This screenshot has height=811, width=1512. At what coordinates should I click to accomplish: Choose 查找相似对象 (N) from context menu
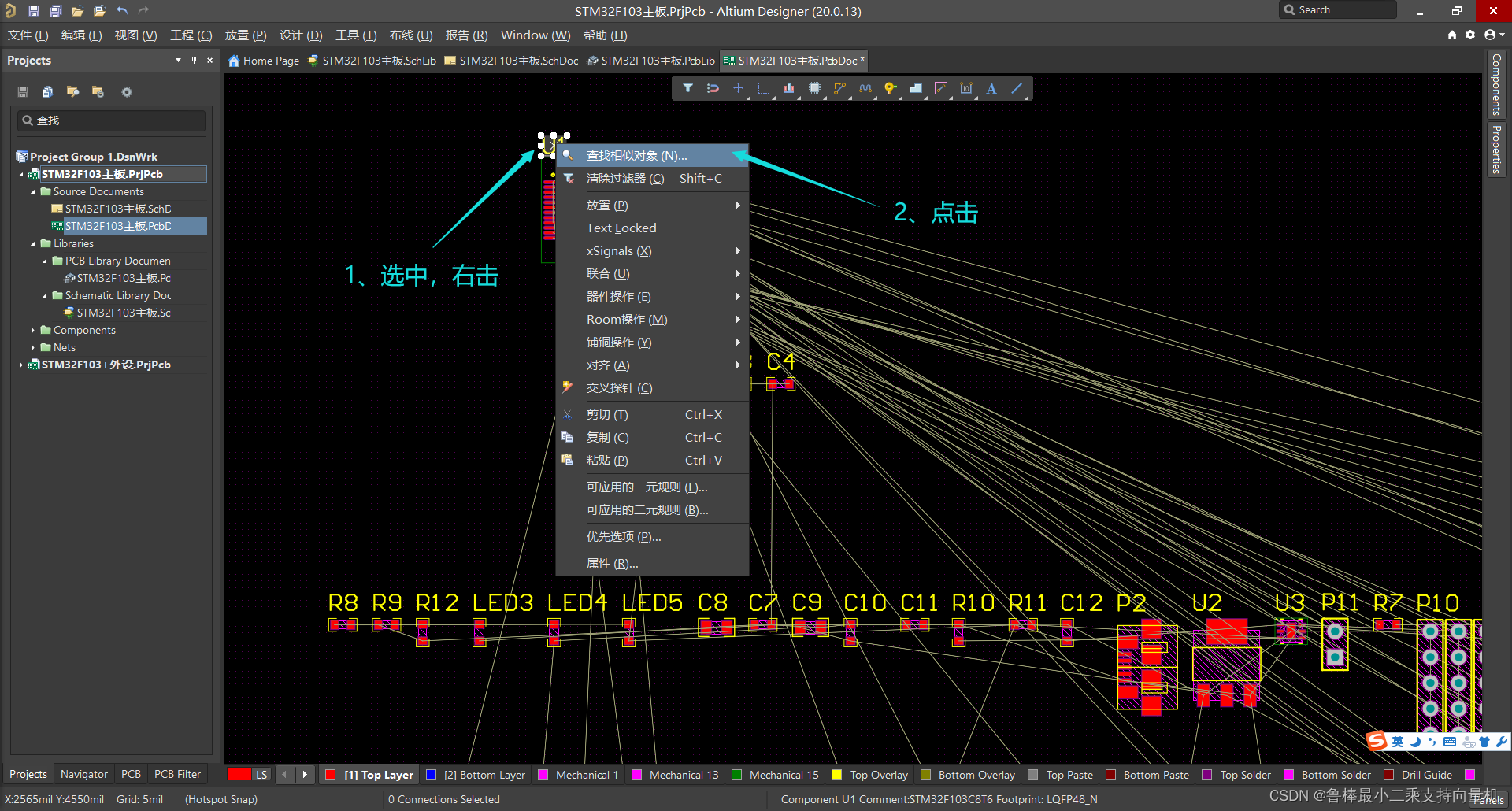tap(652, 156)
